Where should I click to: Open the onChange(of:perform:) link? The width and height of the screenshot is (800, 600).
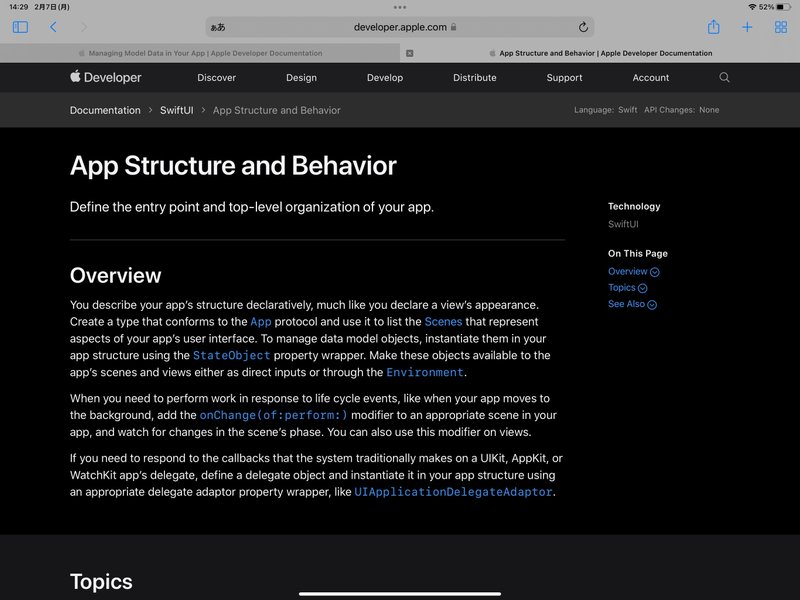tap(273, 415)
